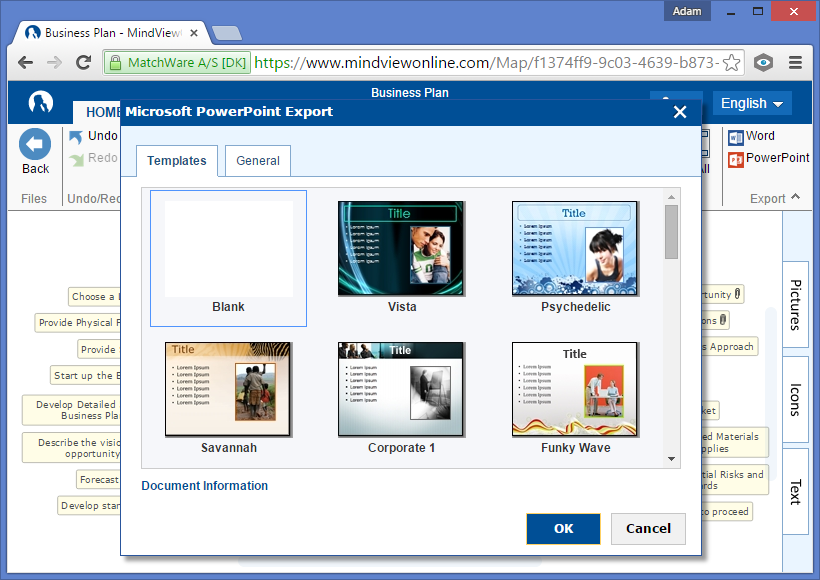This screenshot has height=580, width=820.
Task: Close the PowerPoint Export dialog
Action: pos(680,112)
